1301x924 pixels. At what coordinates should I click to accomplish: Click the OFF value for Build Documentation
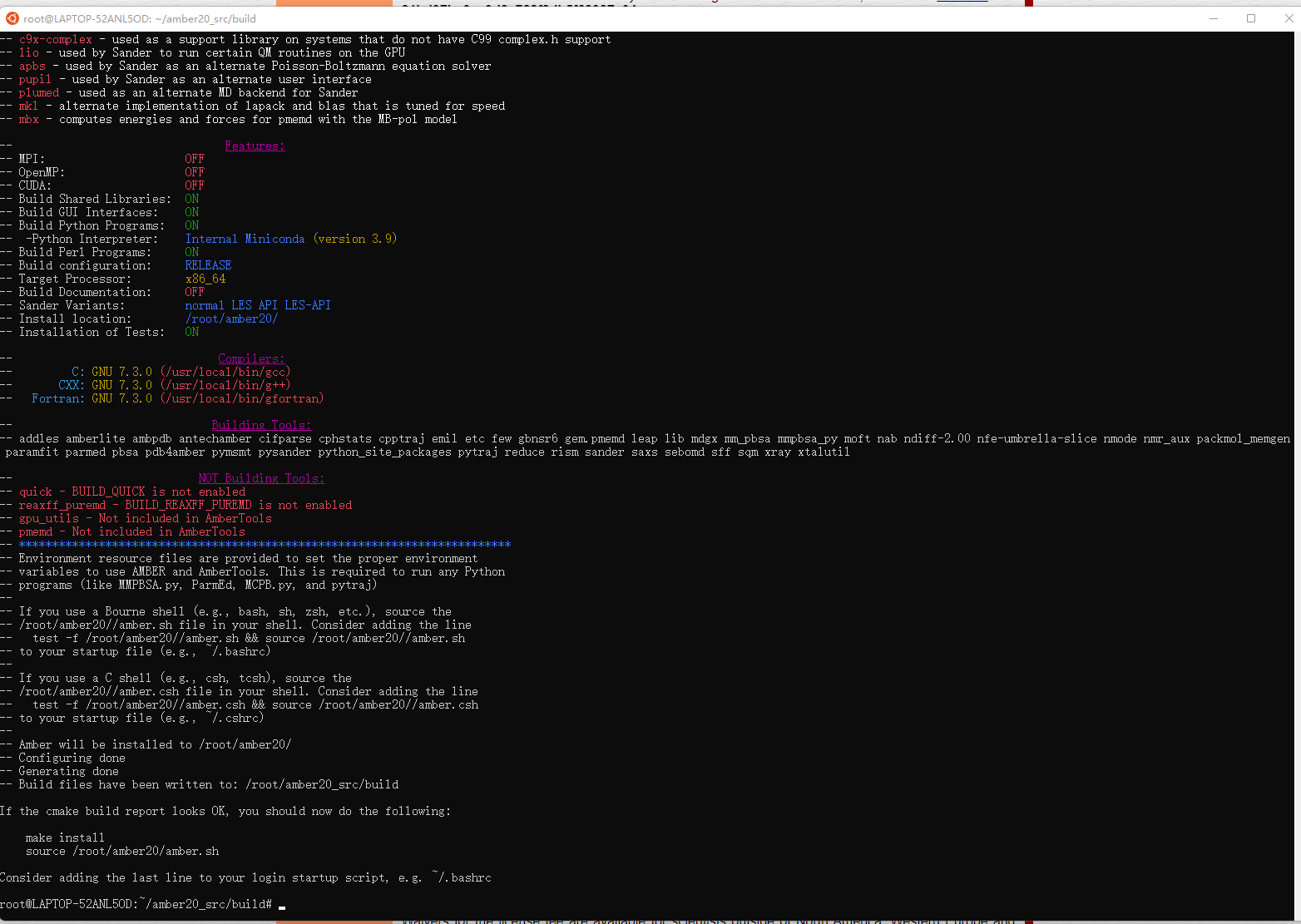pos(195,292)
